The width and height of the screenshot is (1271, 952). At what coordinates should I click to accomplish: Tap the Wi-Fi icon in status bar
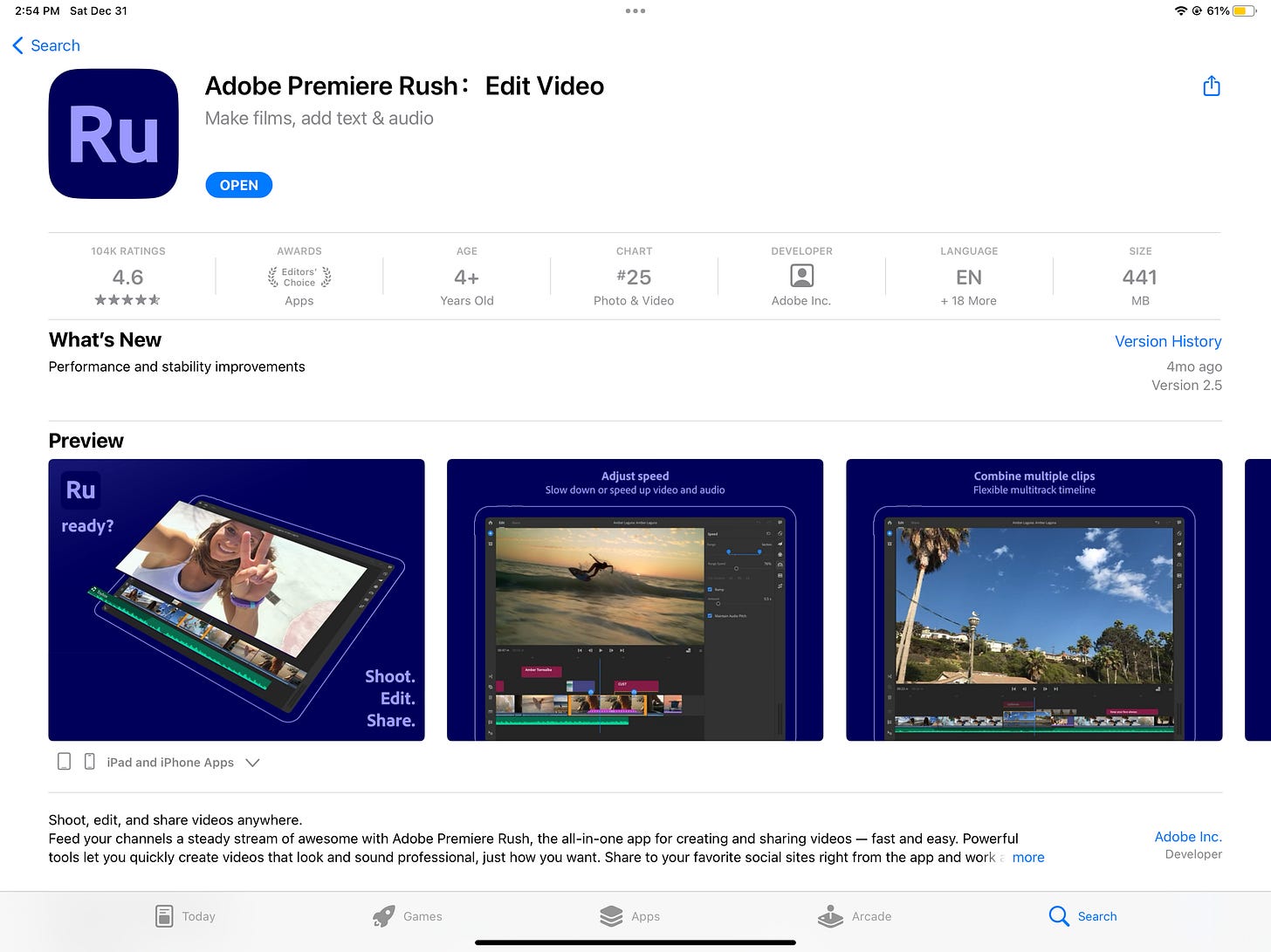[1180, 11]
